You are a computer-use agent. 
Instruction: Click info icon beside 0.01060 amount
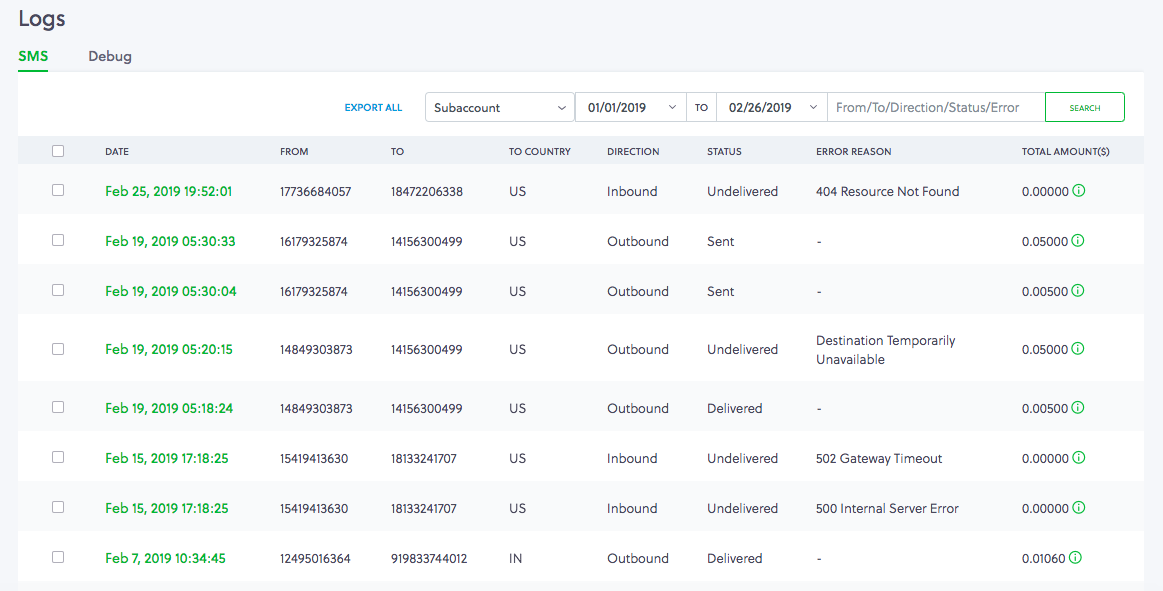[x=1076, y=558]
